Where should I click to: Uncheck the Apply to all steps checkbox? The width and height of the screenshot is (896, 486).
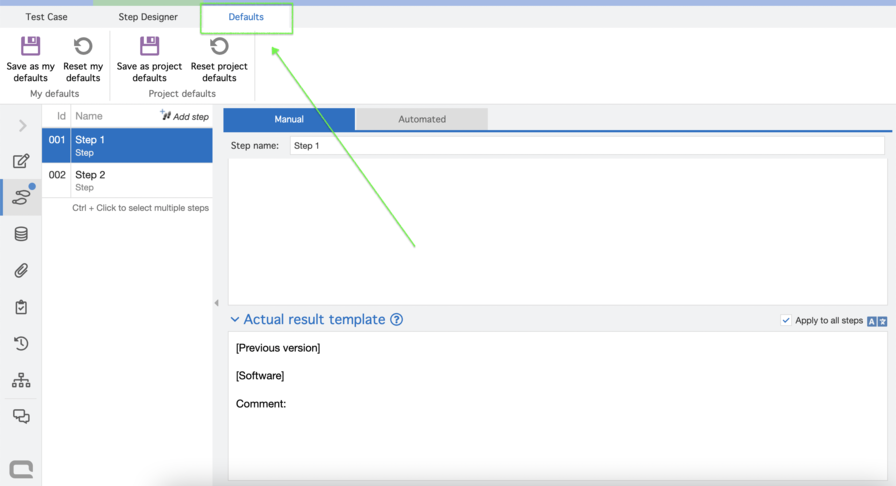[786, 321]
